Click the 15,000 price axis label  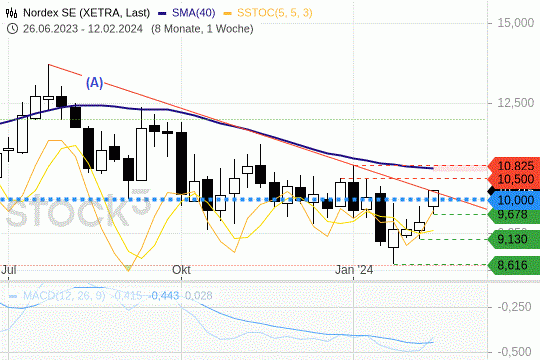coord(516,23)
